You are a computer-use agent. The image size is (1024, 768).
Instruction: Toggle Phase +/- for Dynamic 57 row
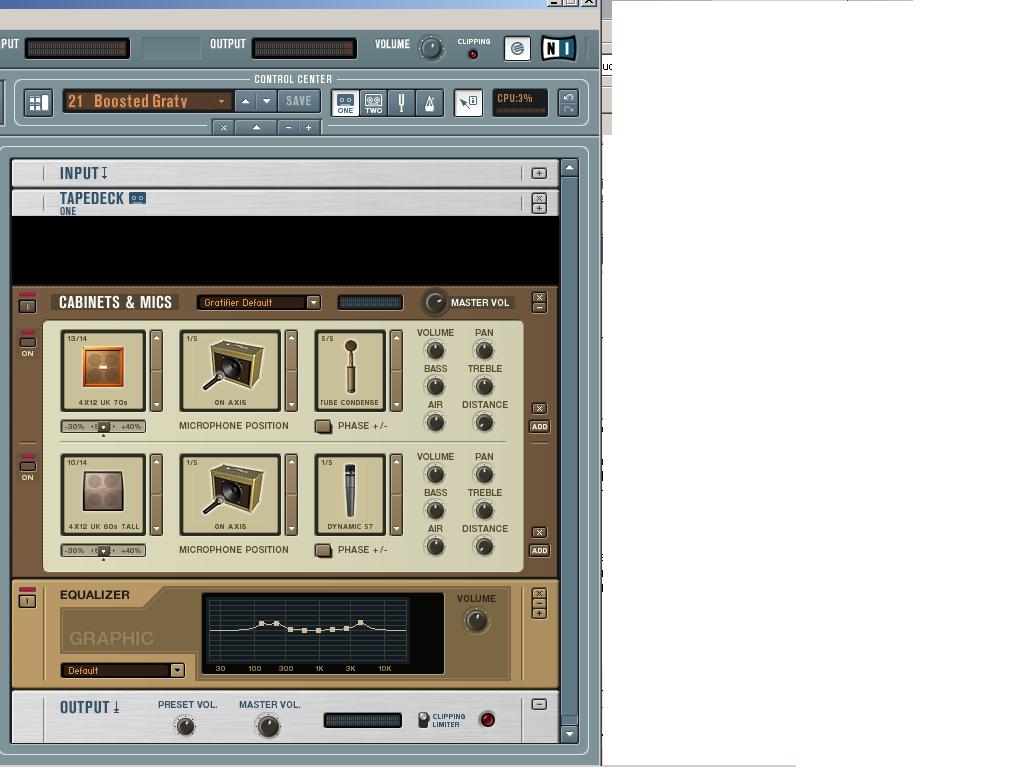(x=323, y=551)
